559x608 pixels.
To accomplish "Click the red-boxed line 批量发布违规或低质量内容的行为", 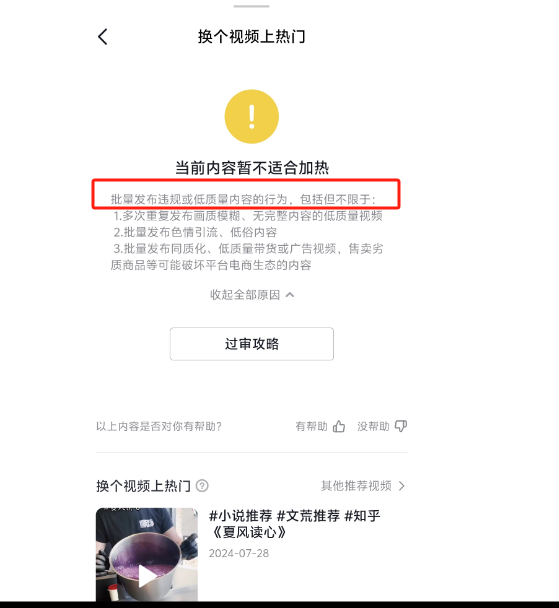I will 199,199.
